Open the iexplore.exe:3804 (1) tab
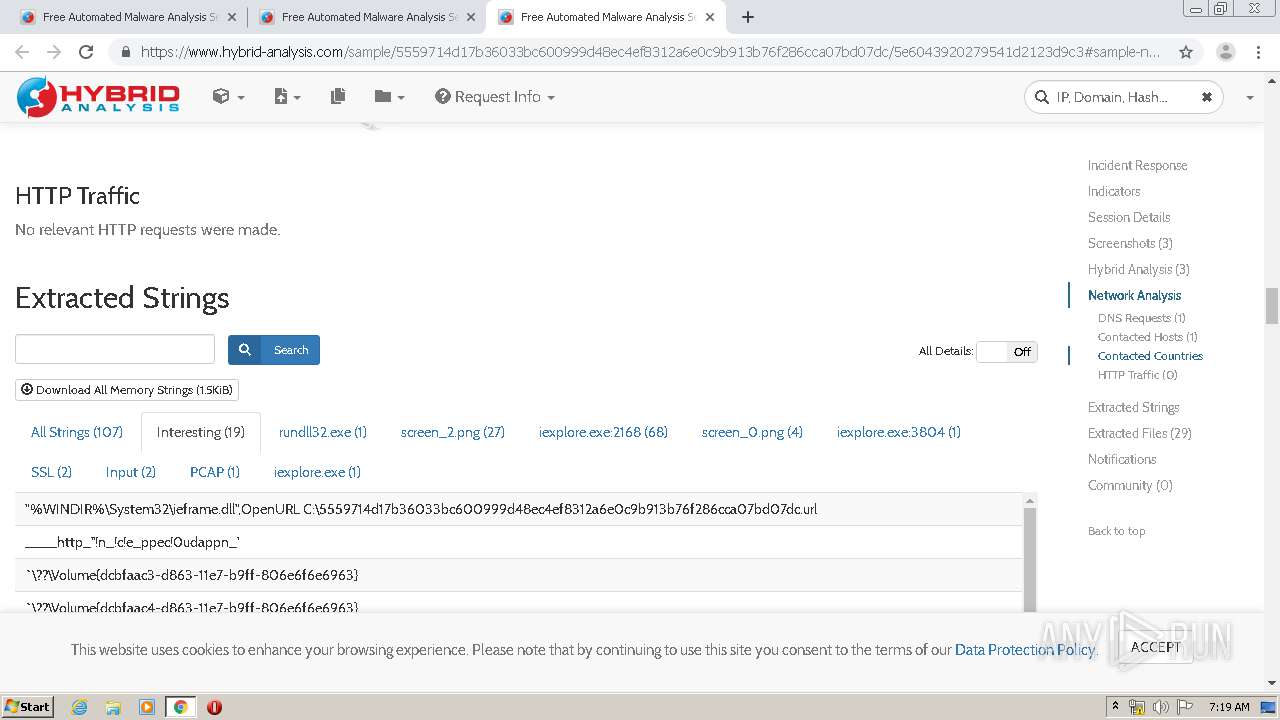This screenshot has height=720, width=1280. click(x=899, y=432)
